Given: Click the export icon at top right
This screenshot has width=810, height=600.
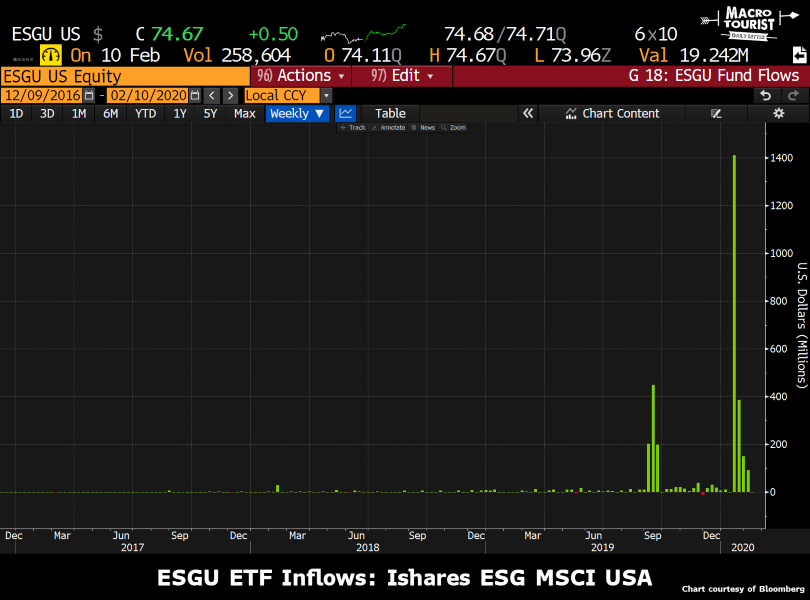Looking at the screenshot, I should pos(799,55).
